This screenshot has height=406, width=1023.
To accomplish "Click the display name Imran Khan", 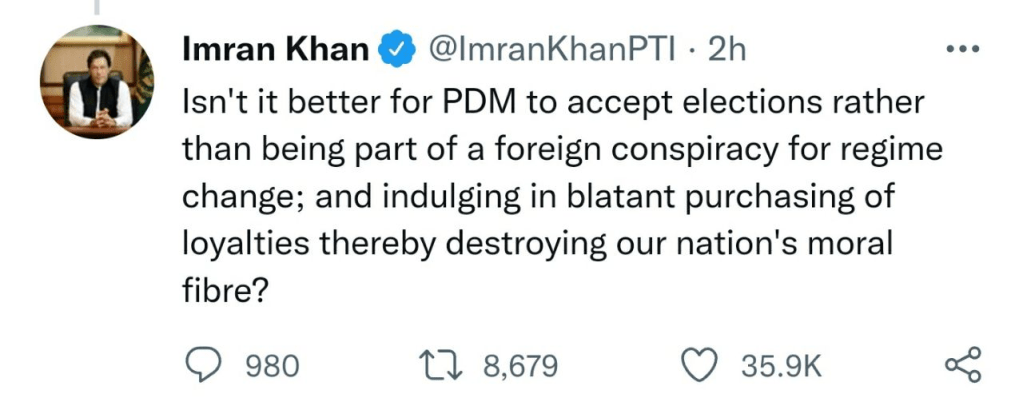I will (276, 49).
